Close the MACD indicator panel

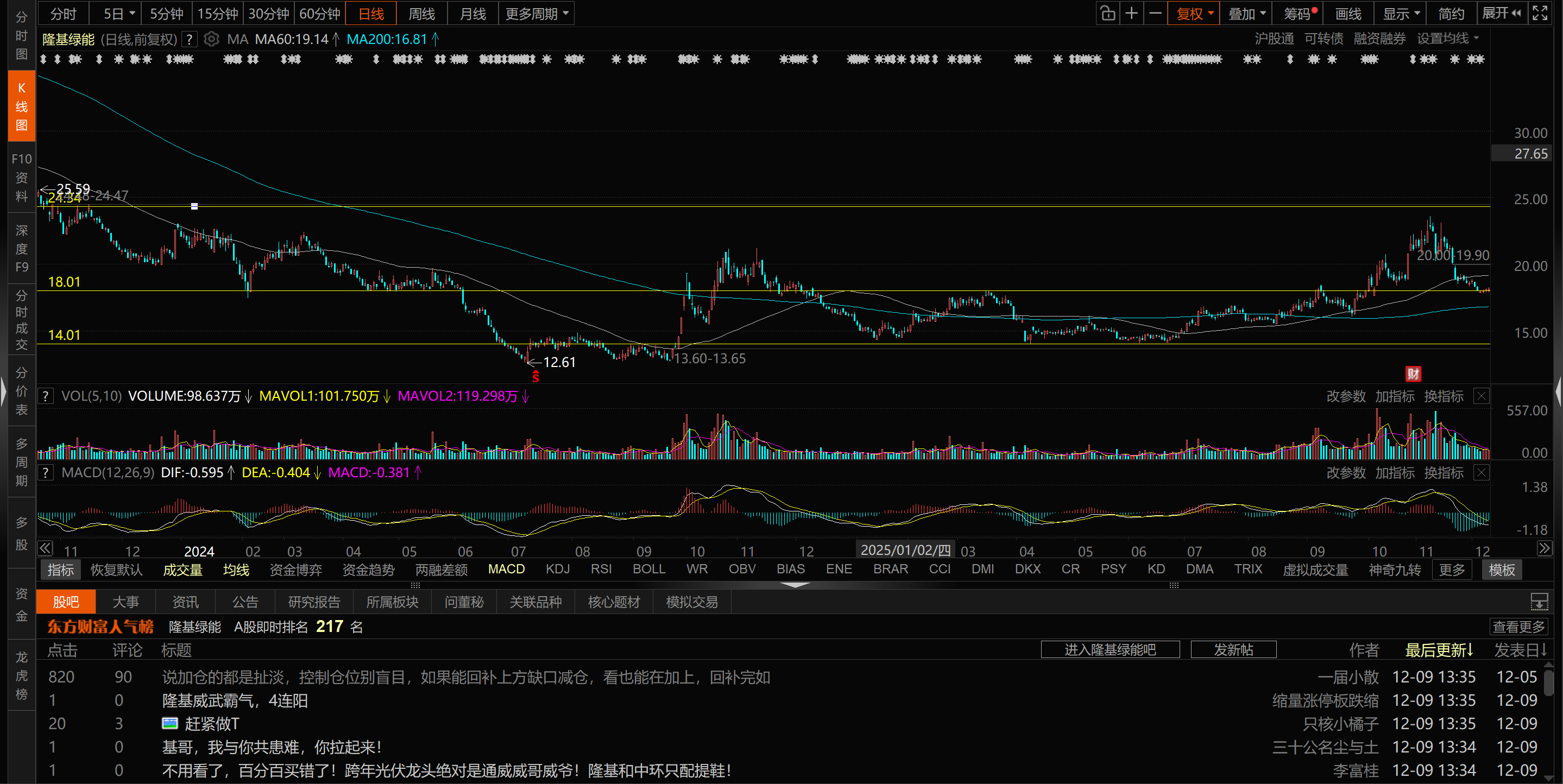(1481, 473)
